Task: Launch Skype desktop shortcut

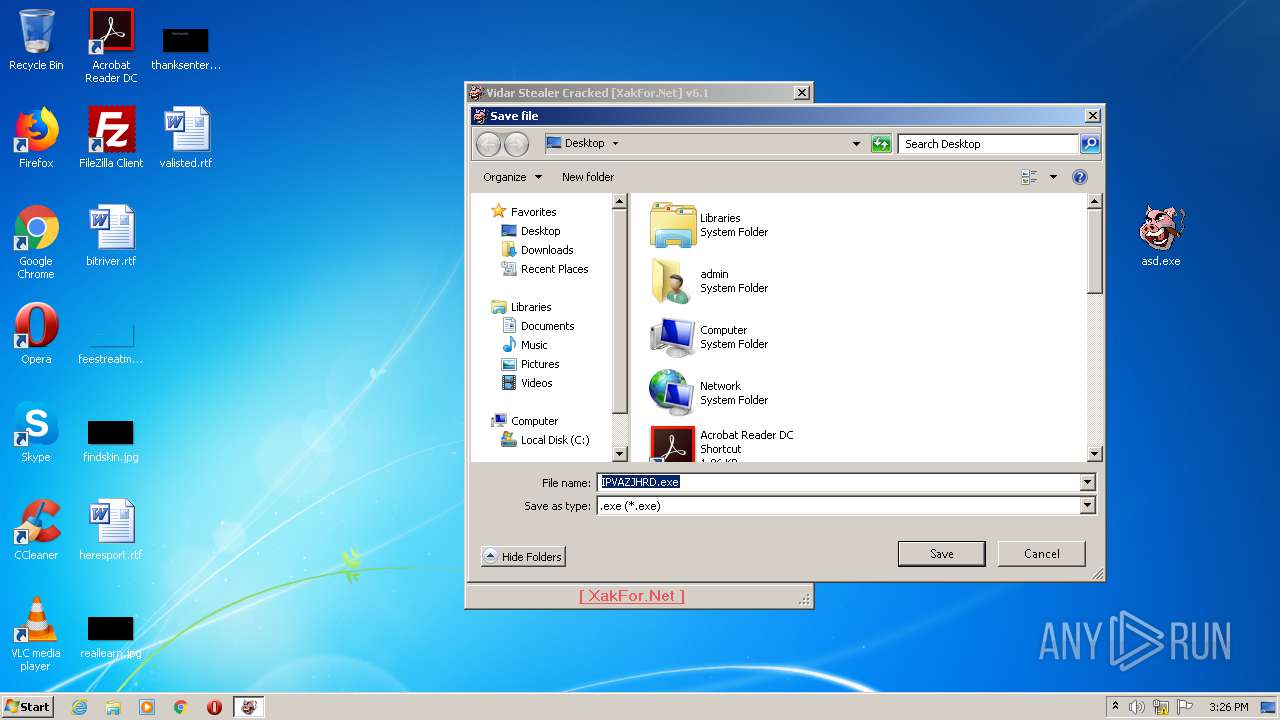Action: pos(36,432)
